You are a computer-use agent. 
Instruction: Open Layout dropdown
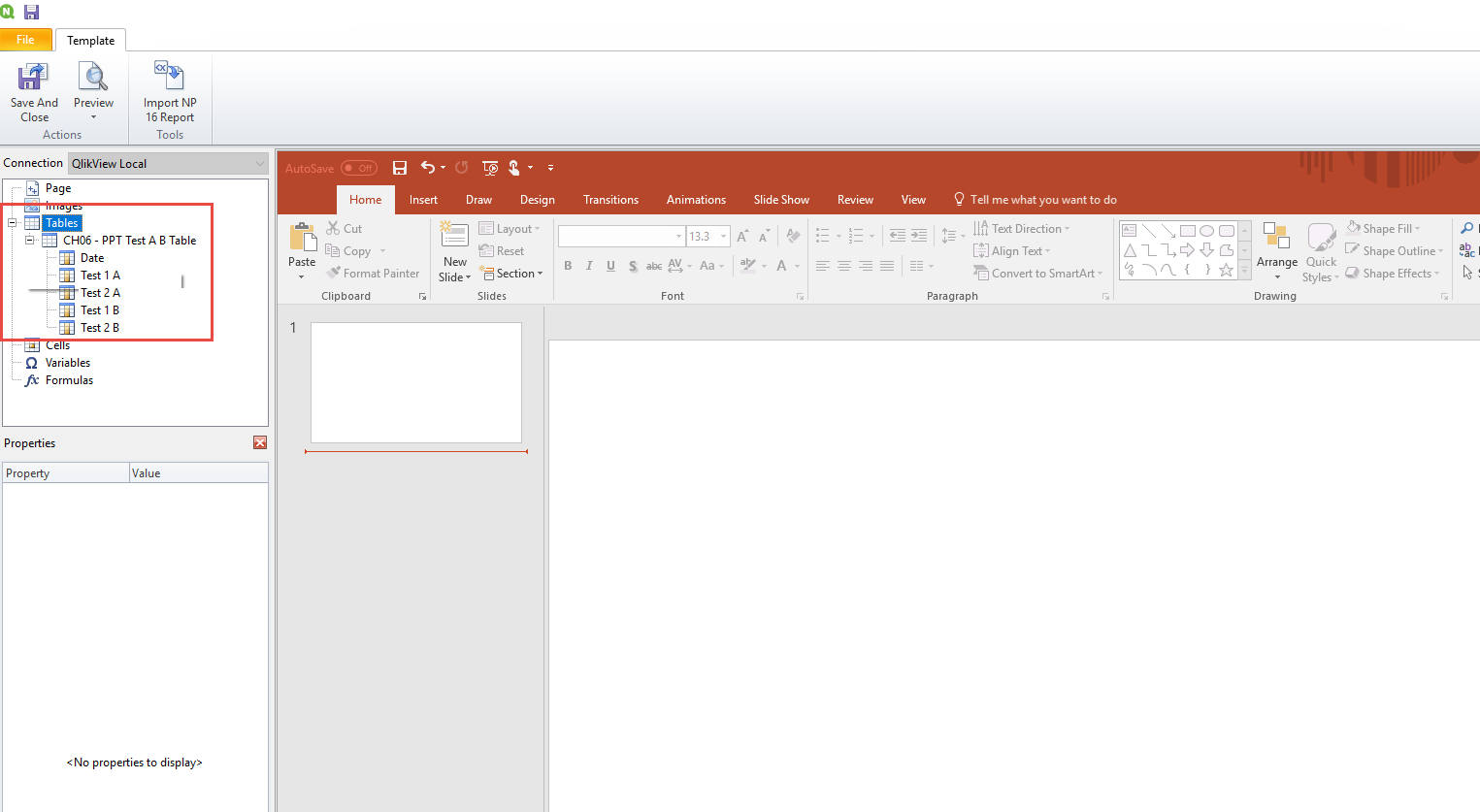pyautogui.click(x=510, y=229)
